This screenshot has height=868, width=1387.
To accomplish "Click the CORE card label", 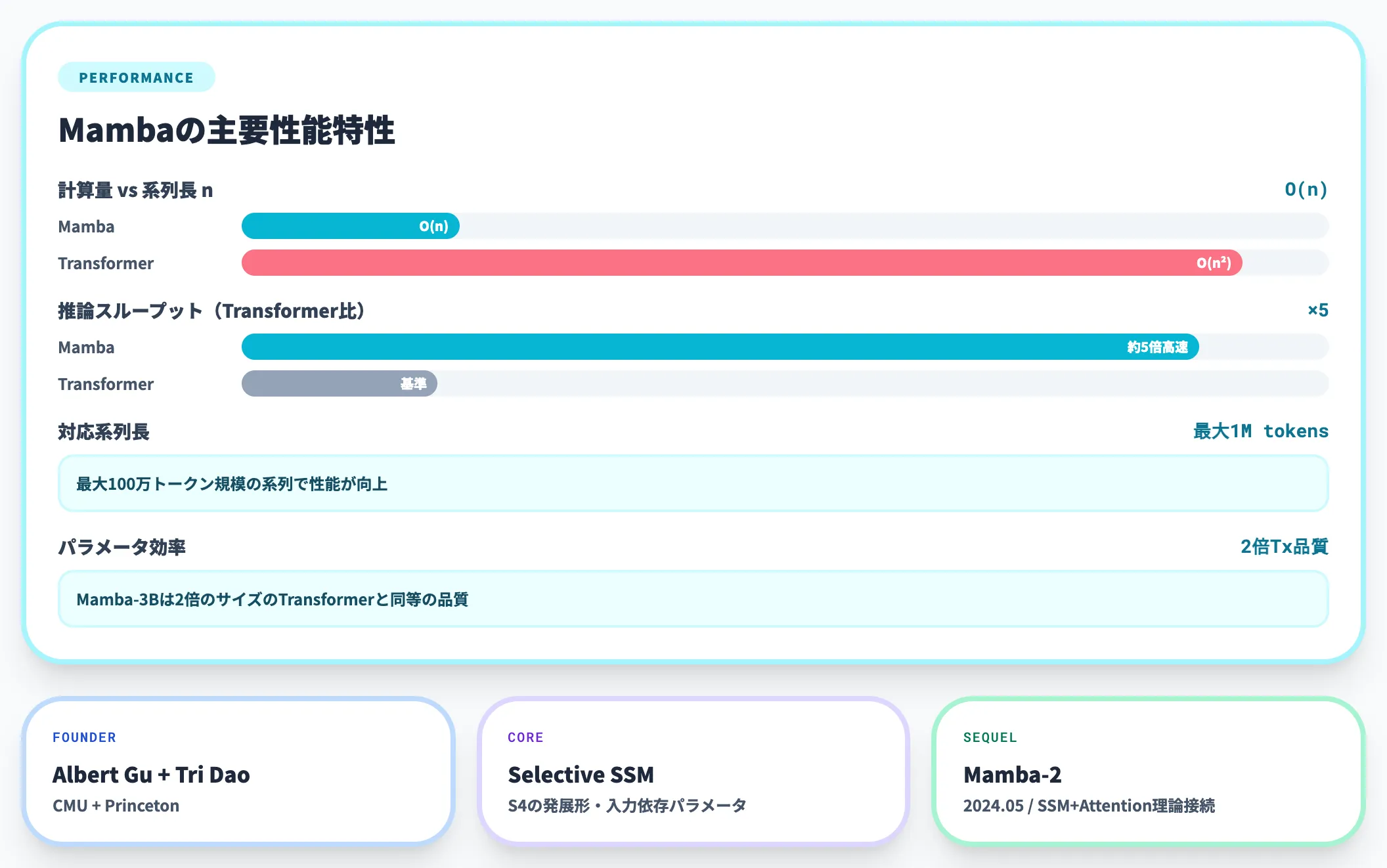I will click(x=525, y=737).
